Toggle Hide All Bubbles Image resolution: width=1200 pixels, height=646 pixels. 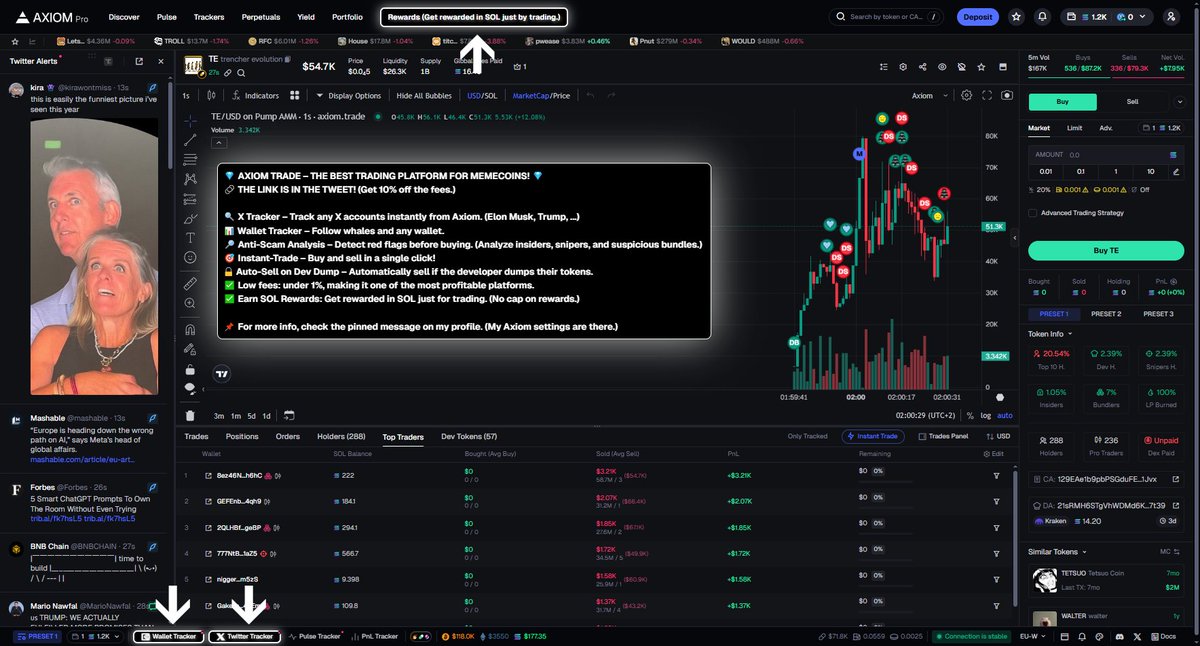(424, 96)
